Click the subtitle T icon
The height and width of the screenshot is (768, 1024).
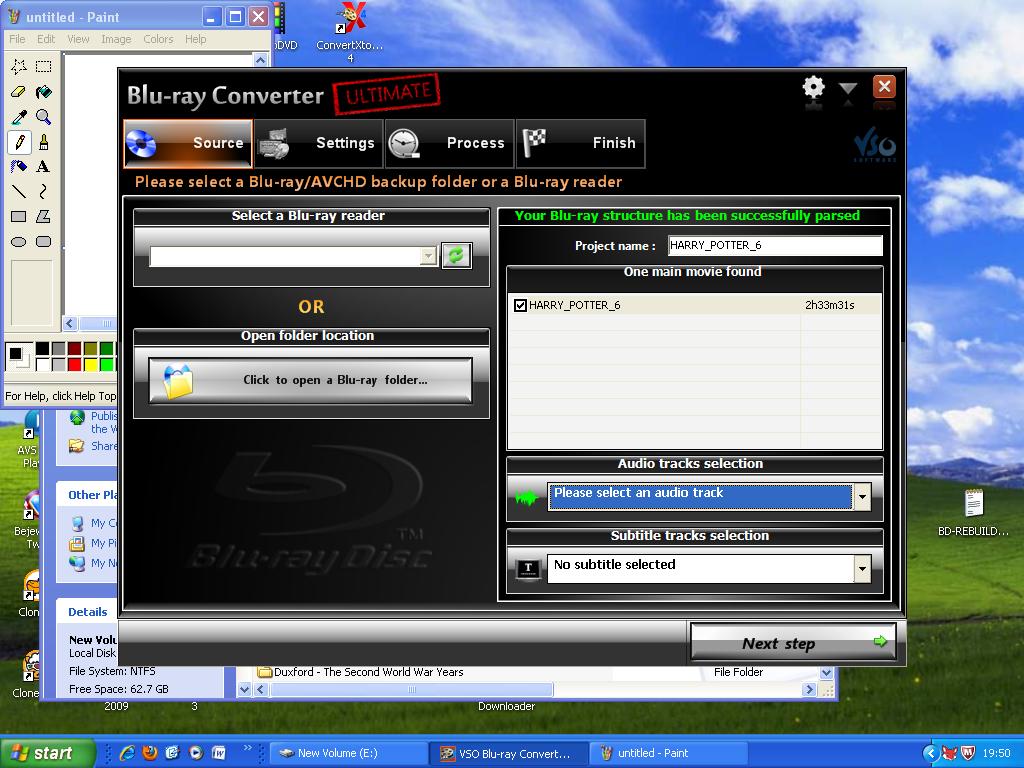coord(528,569)
